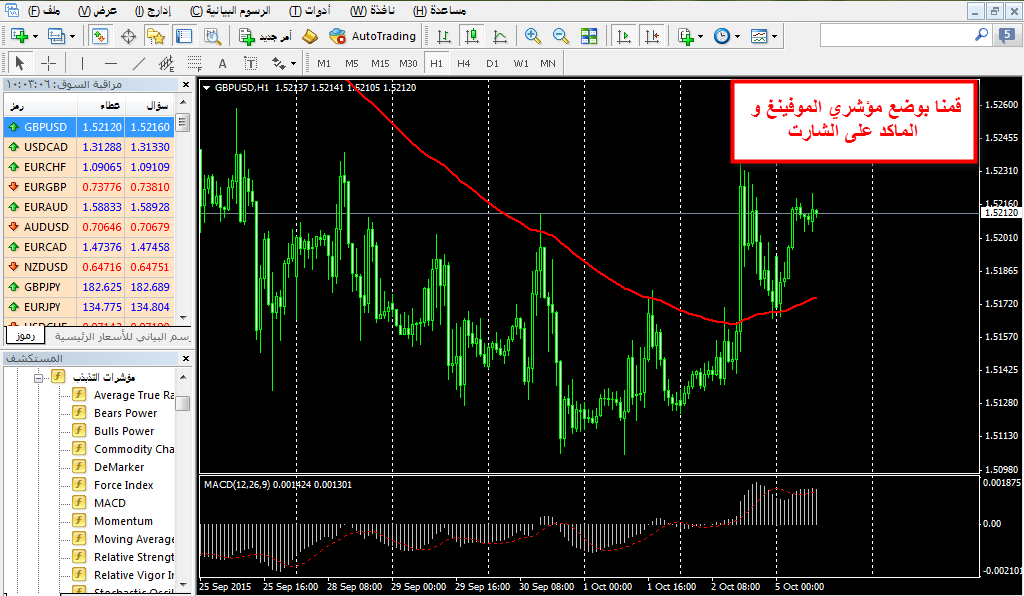The width and height of the screenshot is (1024, 596).
Task: Click the Market Watch scrollbar thumb
Action: click(x=183, y=122)
